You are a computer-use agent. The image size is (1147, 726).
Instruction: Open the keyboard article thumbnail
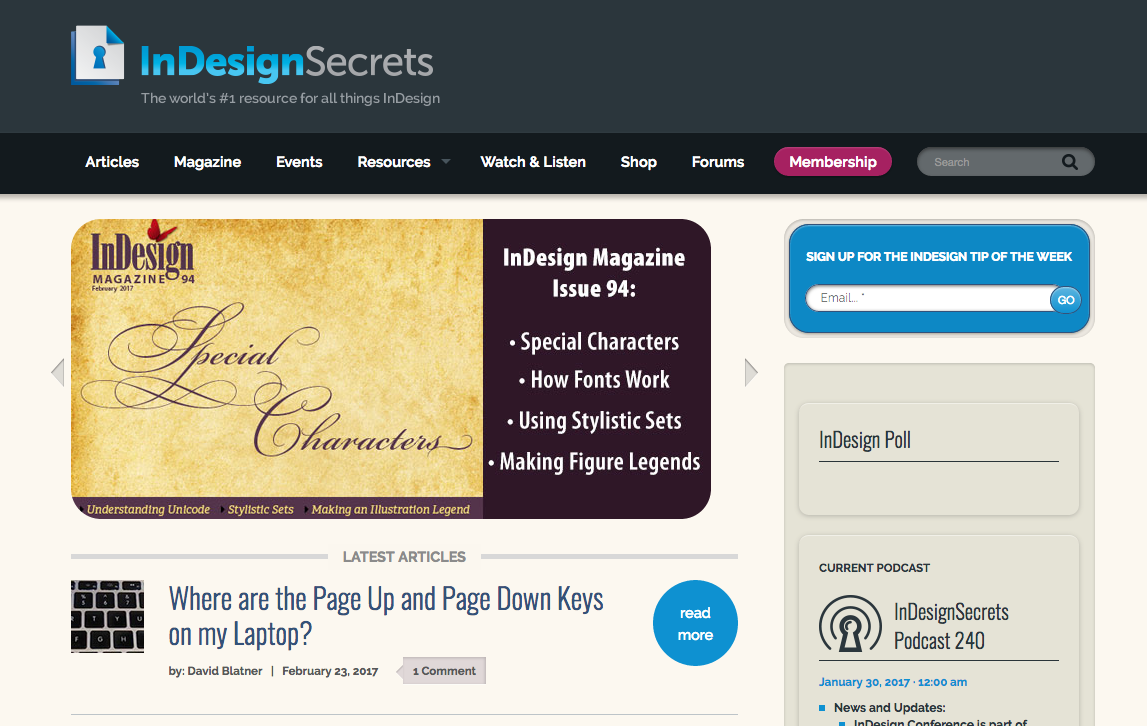[x=107, y=616]
